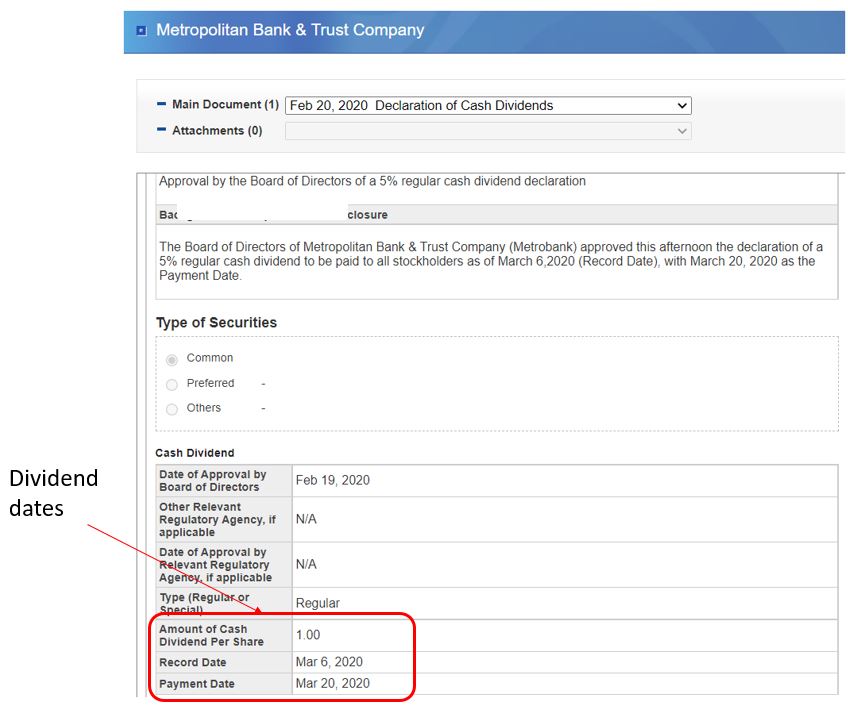Click the 1.00 dividend per share value
The image size is (848, 718).
(308, 635)
